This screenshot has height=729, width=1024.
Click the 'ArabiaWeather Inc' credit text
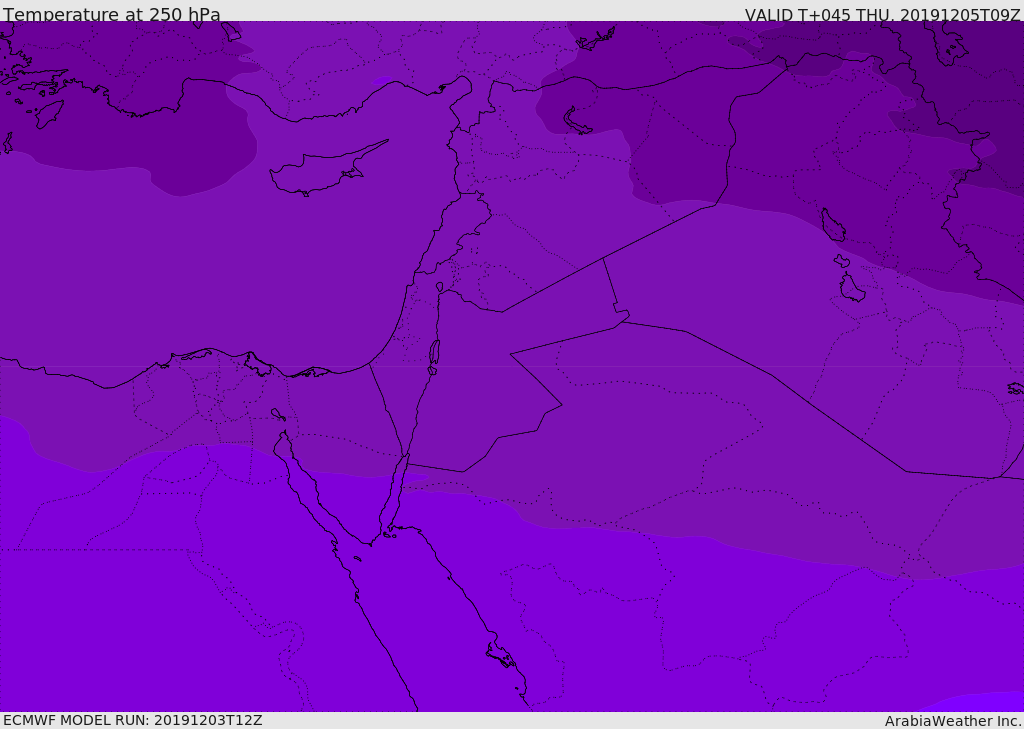(953, 721)
